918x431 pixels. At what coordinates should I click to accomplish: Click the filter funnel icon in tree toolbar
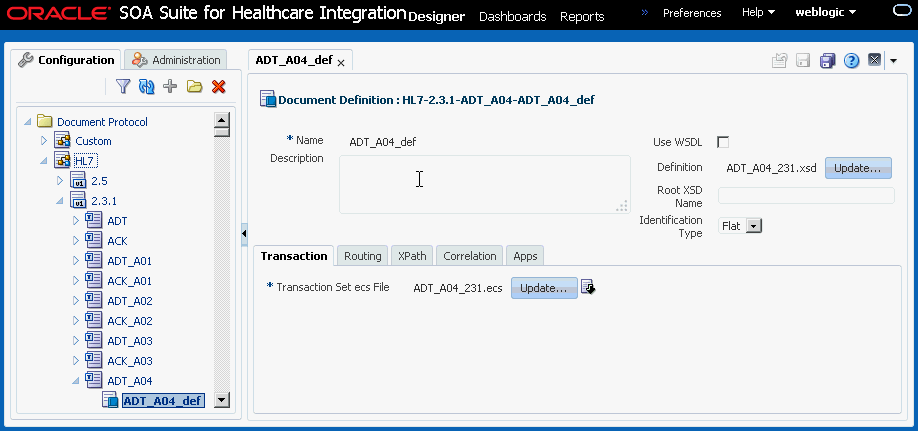(x=122, y=87)
